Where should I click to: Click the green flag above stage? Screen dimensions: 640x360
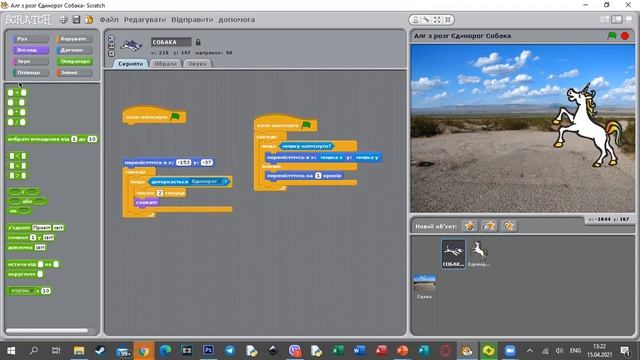(612, 36)
